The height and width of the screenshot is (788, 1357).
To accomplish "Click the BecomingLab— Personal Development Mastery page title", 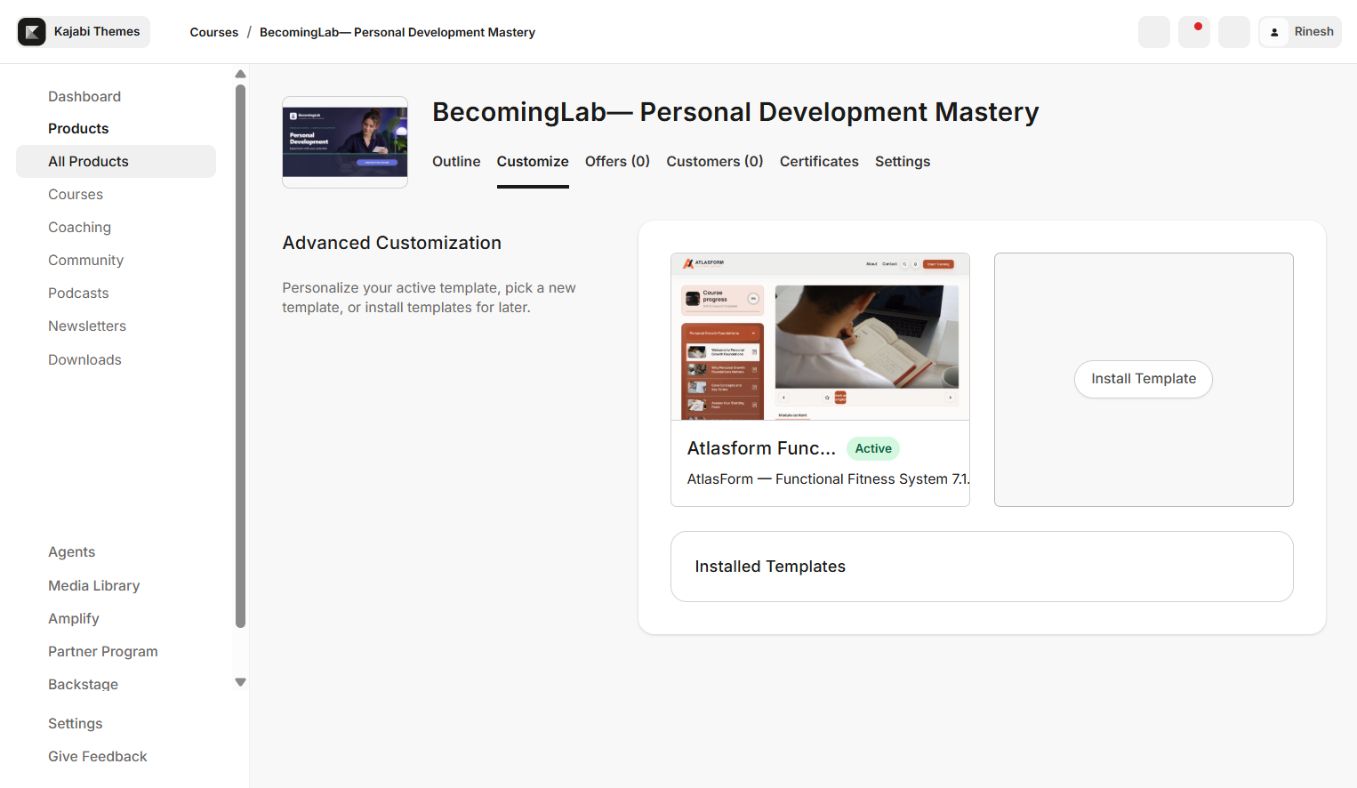I will [735, 112].
